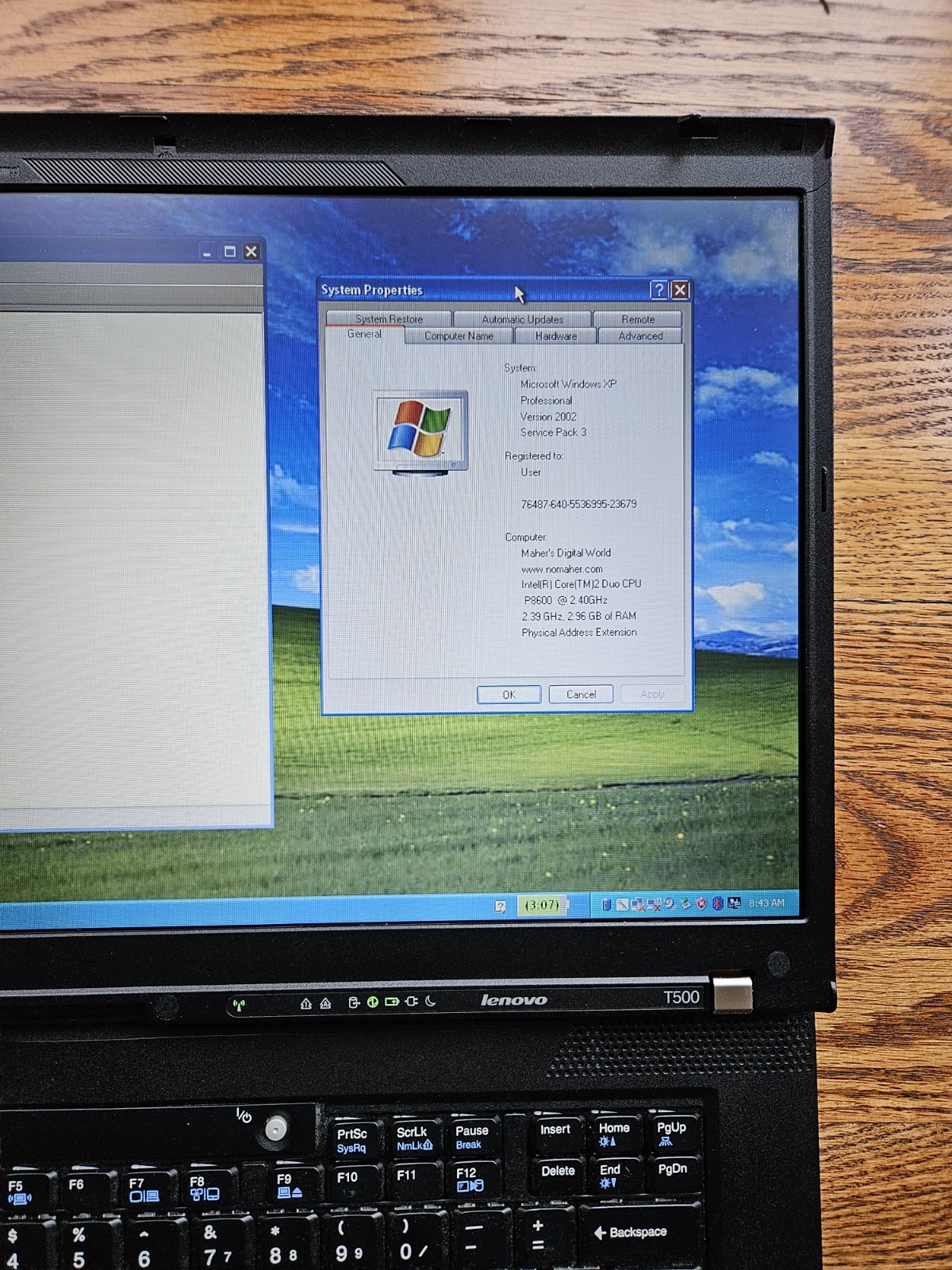Open the Automatic Updates tab
This screenshot has height=1270, width=952.
[x=523, y=319]
